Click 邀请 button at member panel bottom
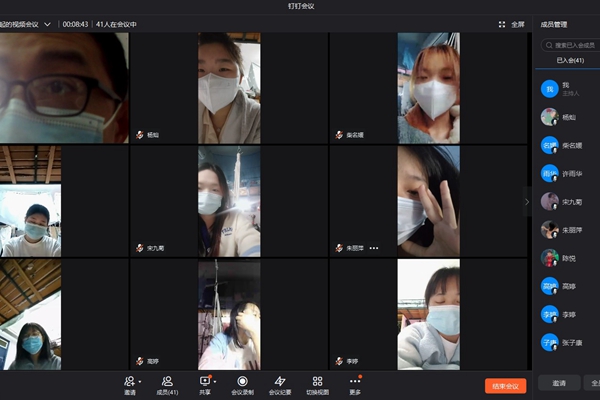Image resolution: width=600 pixels, height=400 pixels. (x=559, y=383)
